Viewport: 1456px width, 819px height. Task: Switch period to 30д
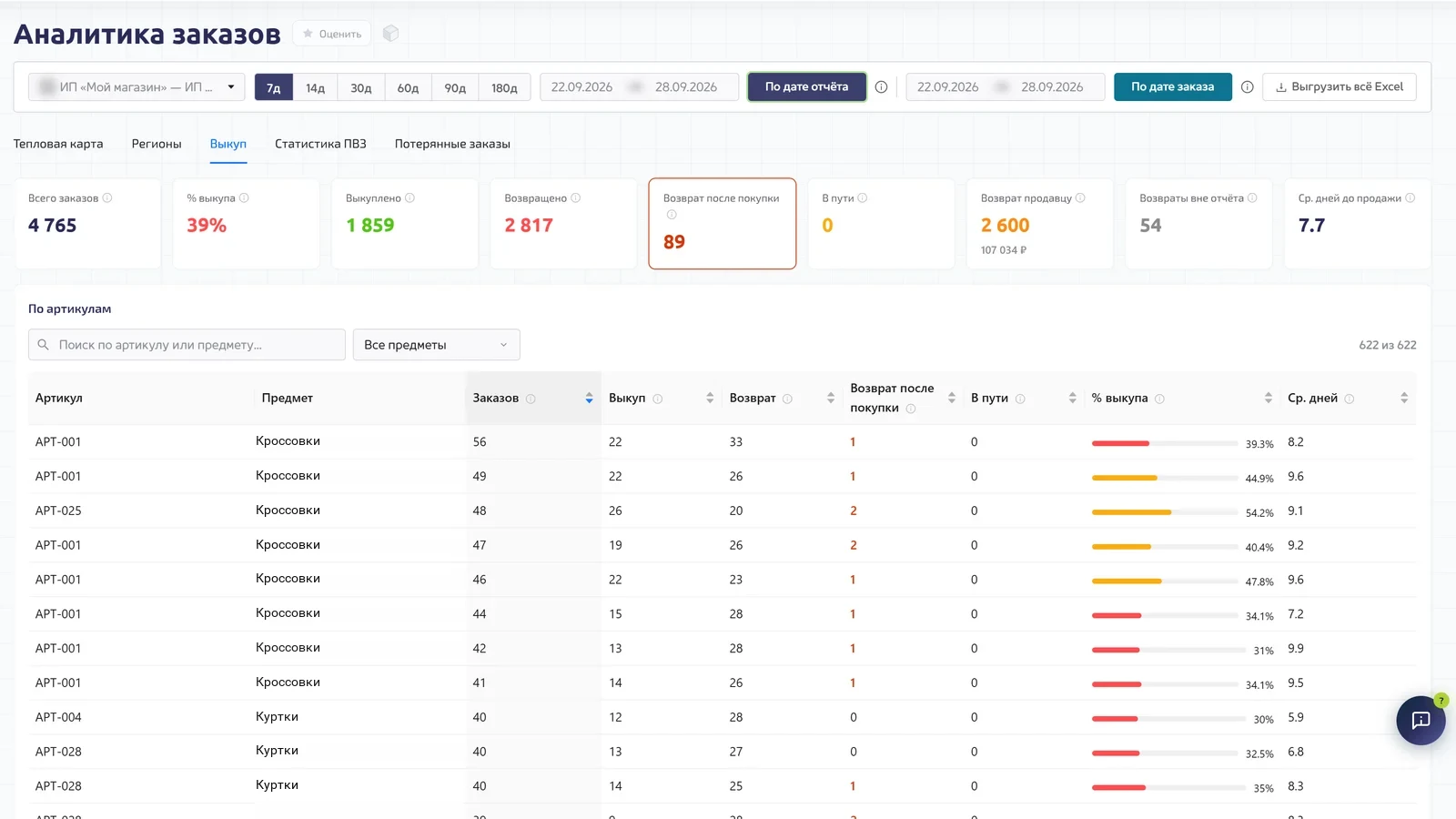pyautogui.click(x=361, y=87)
